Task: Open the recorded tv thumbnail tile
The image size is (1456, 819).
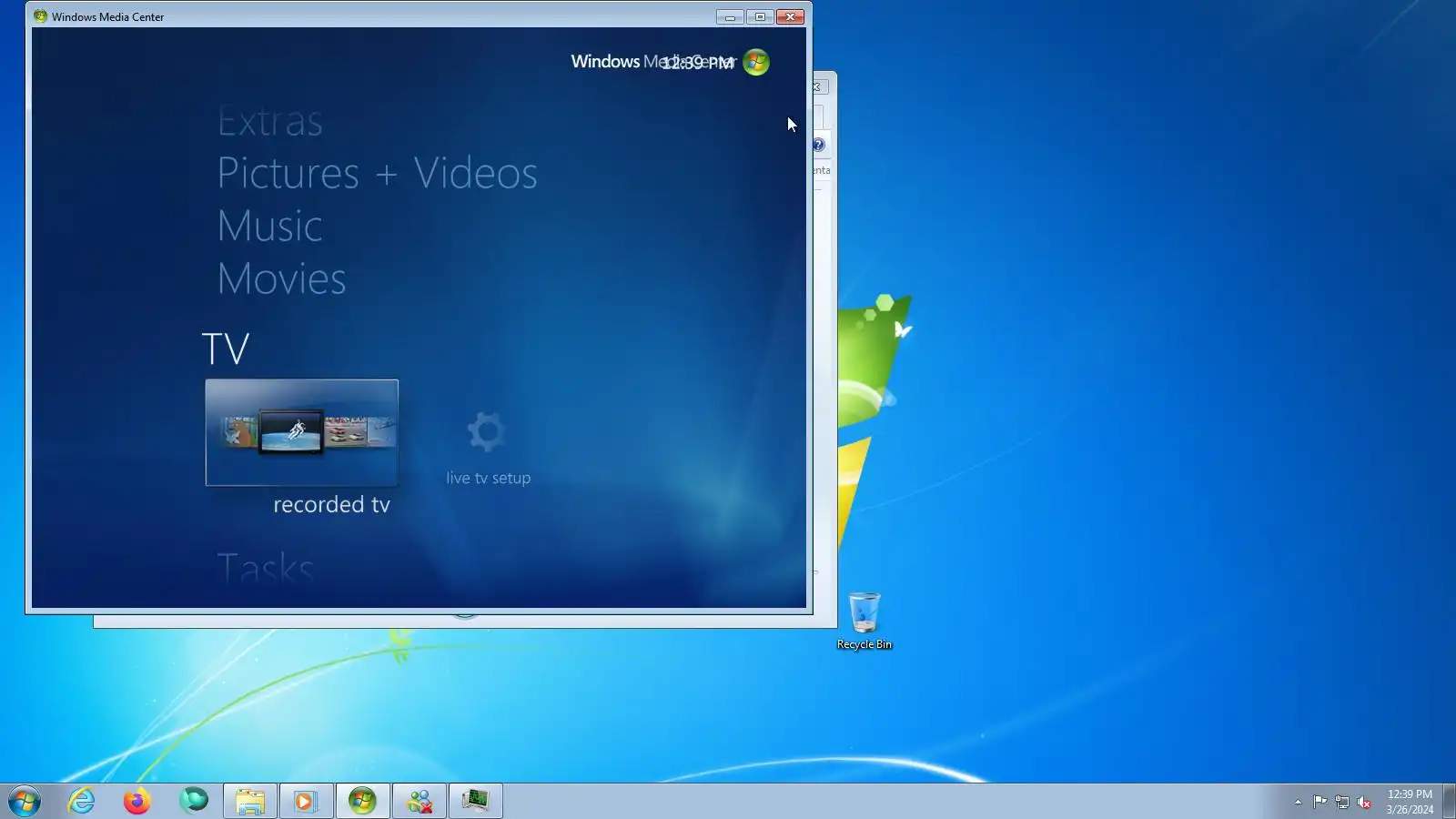Action: 301,432
